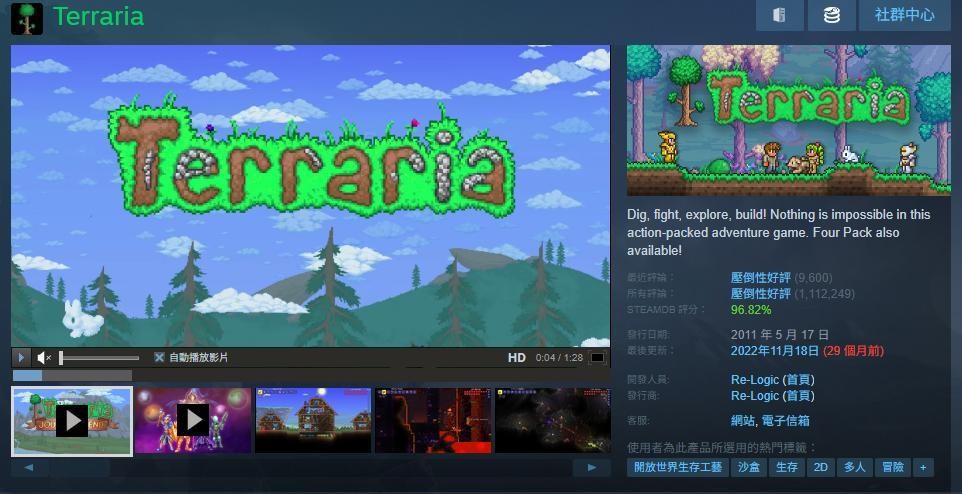
Task: Open publisher Re-Logic link
Action: point(755,396)
